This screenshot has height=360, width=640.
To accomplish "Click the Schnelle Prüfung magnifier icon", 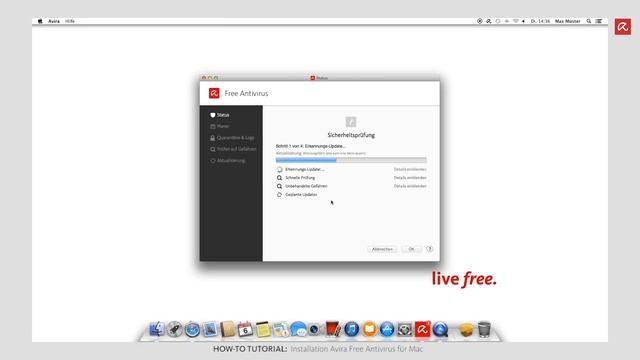I will [x=279, y=178].
